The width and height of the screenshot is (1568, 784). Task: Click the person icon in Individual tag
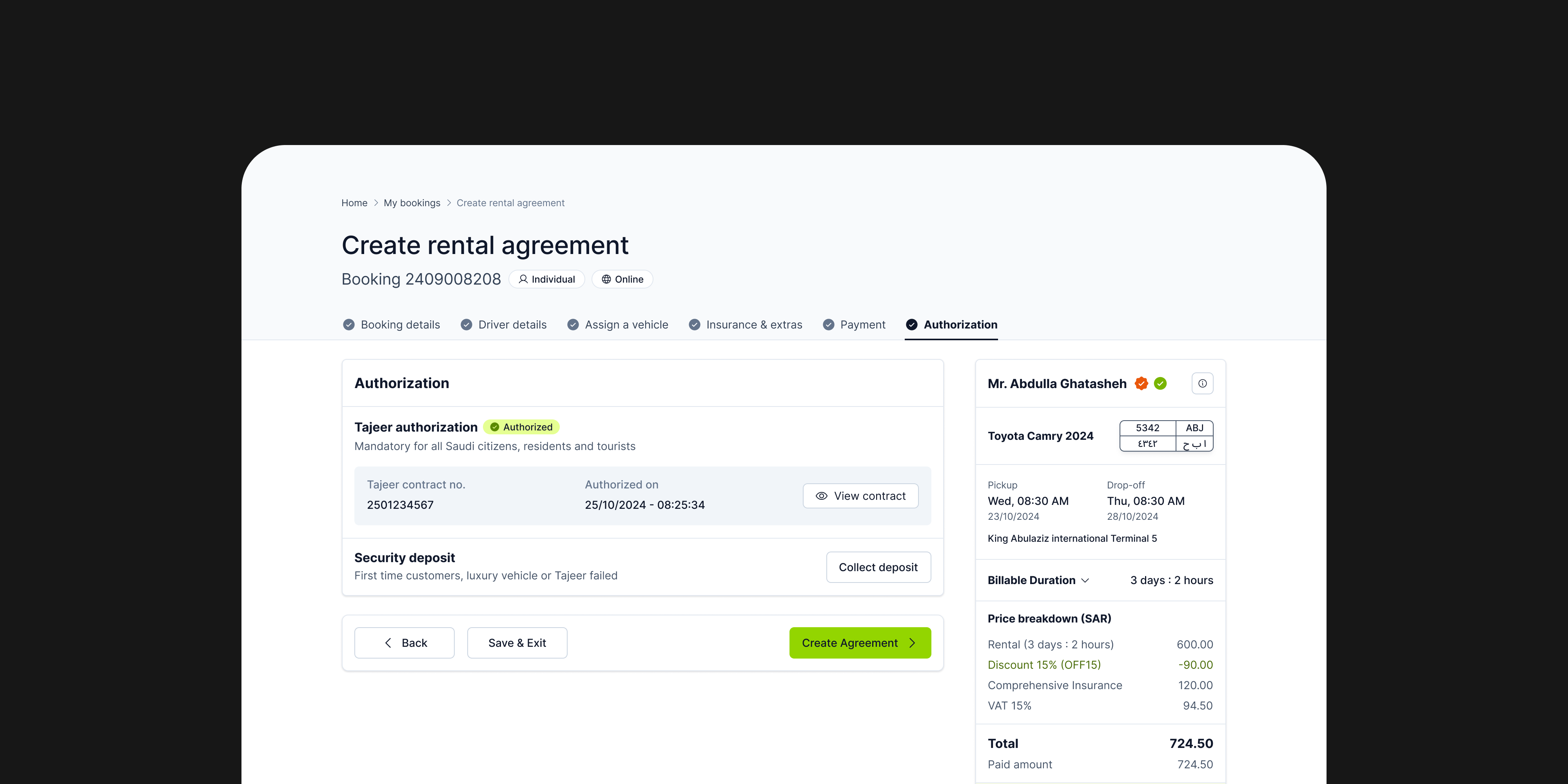click(523, 279)
